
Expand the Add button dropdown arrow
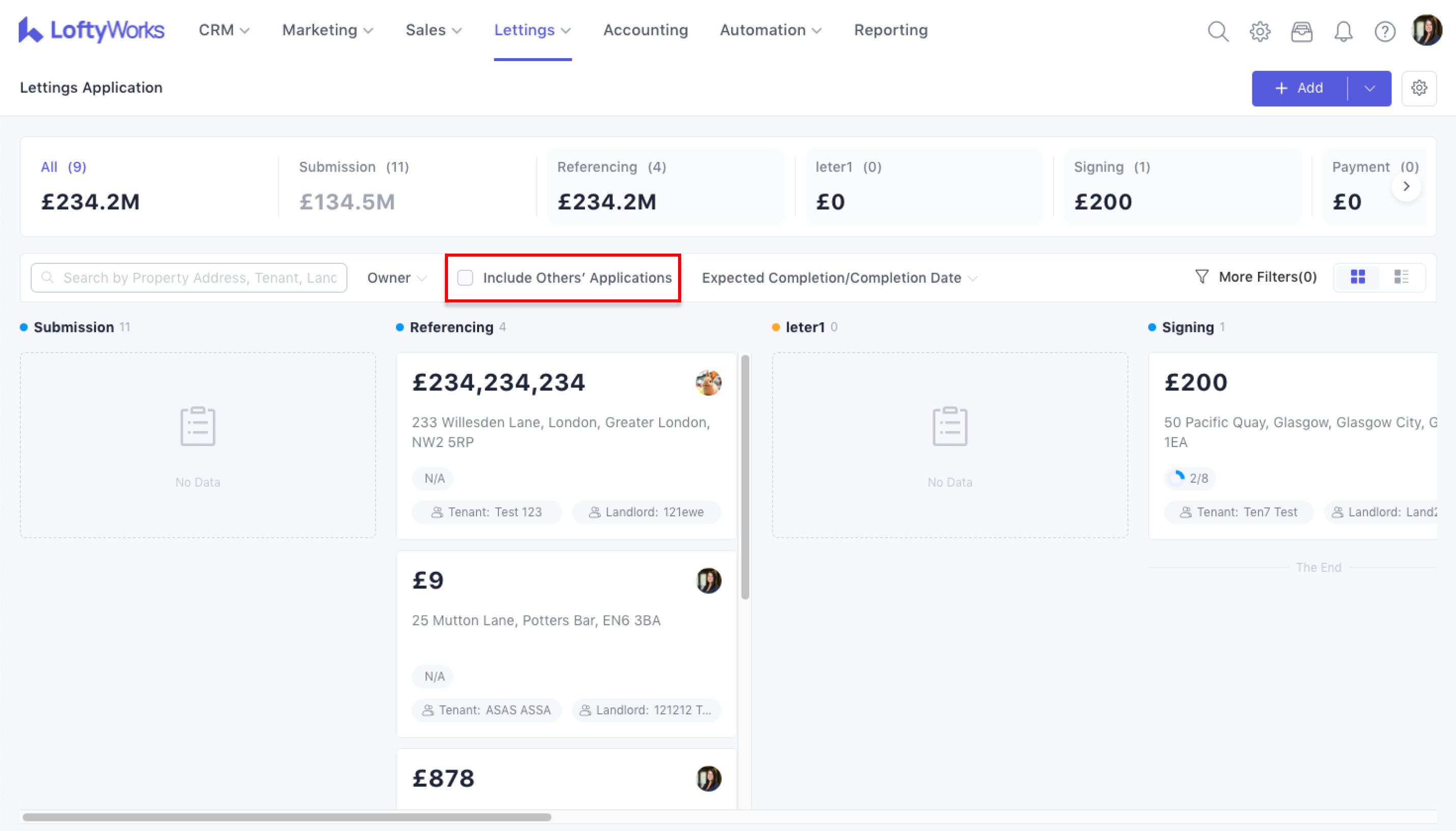1370,88
